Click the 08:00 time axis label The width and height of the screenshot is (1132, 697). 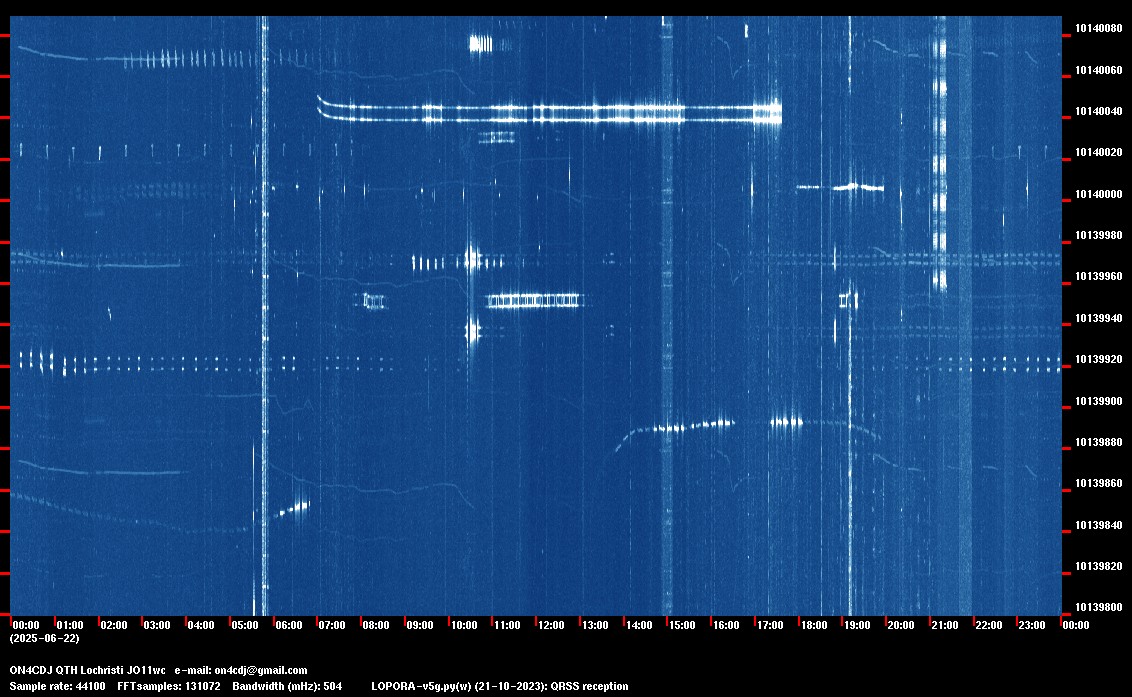(375, 625)
